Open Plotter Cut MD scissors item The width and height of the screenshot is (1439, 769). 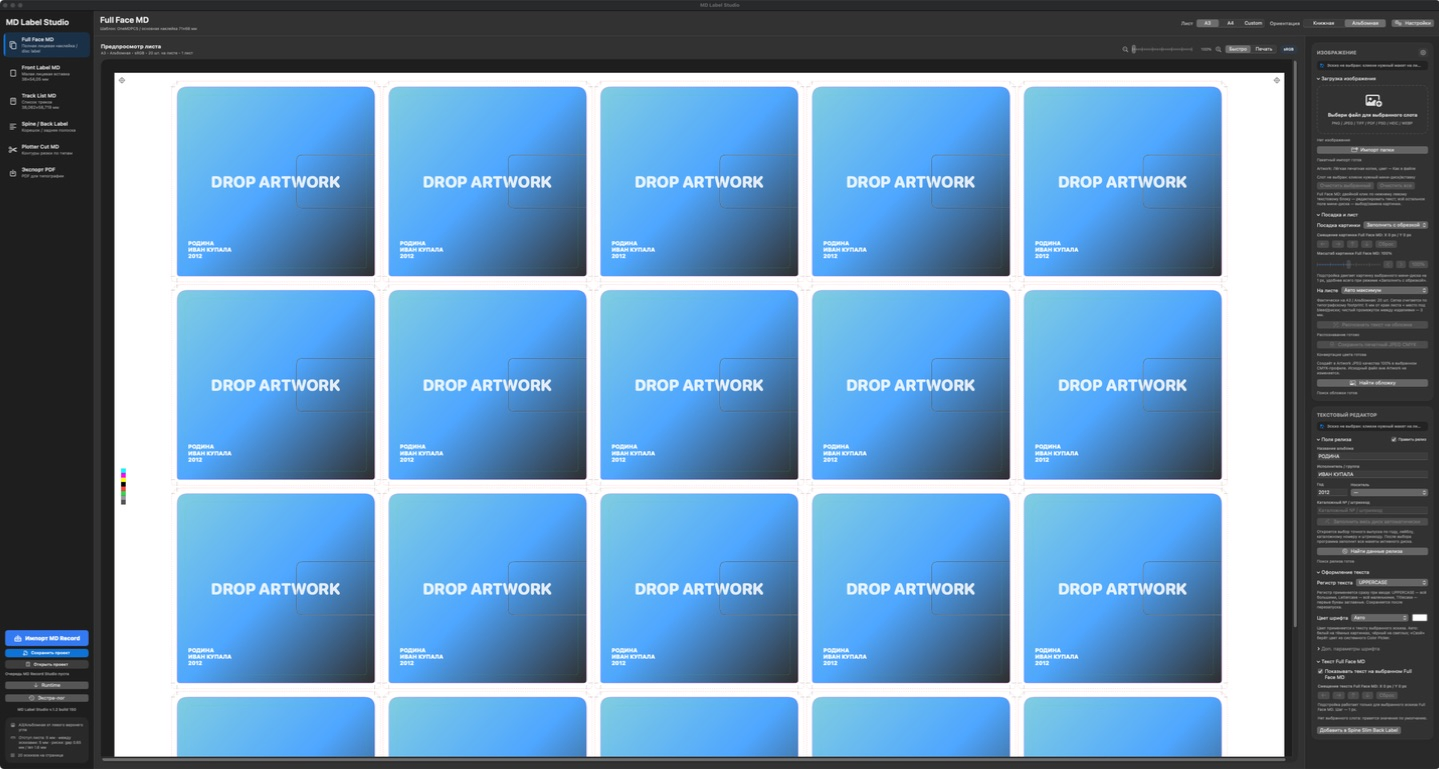pos(47,149)
